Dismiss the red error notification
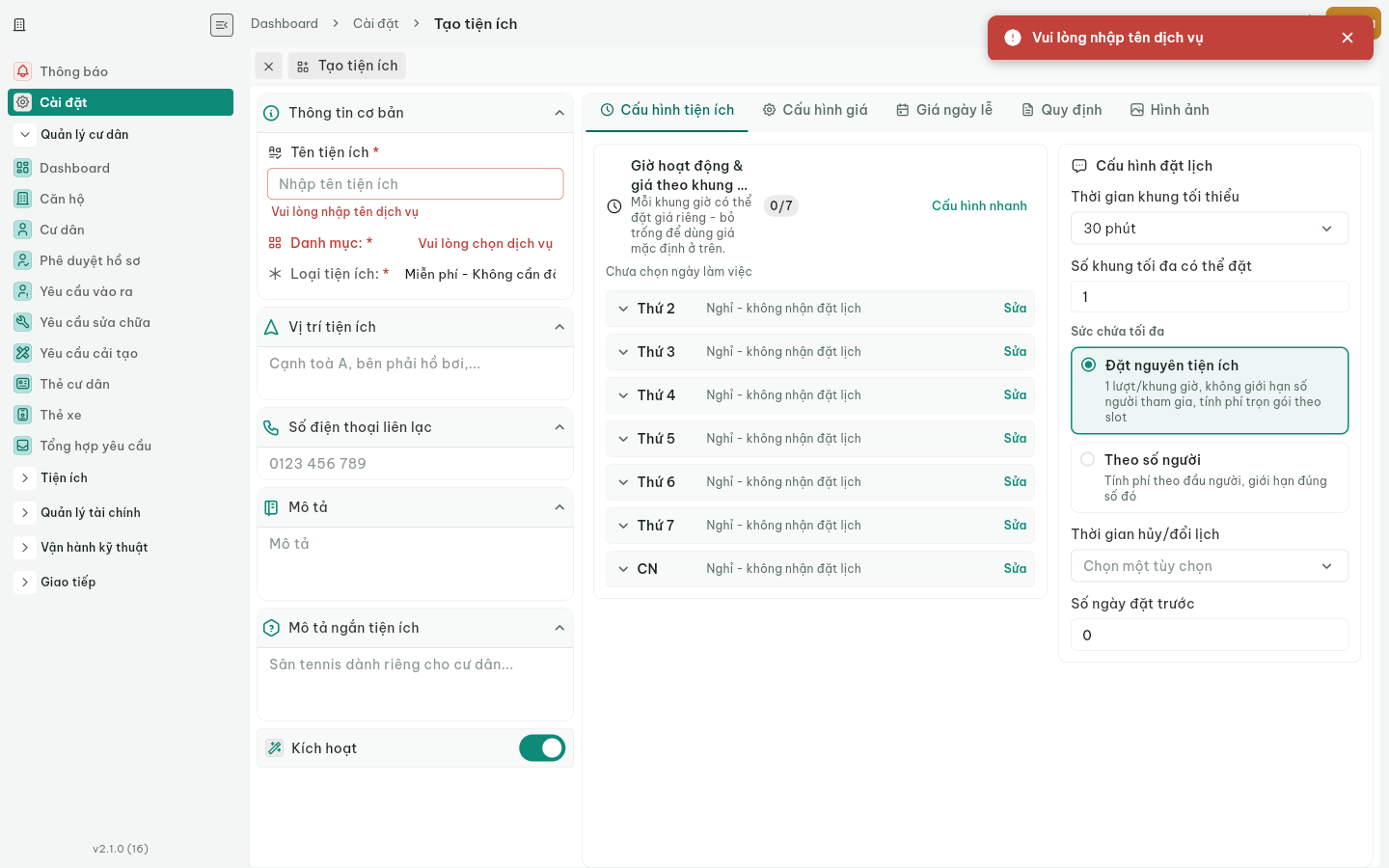 [x=1348, y=38]
